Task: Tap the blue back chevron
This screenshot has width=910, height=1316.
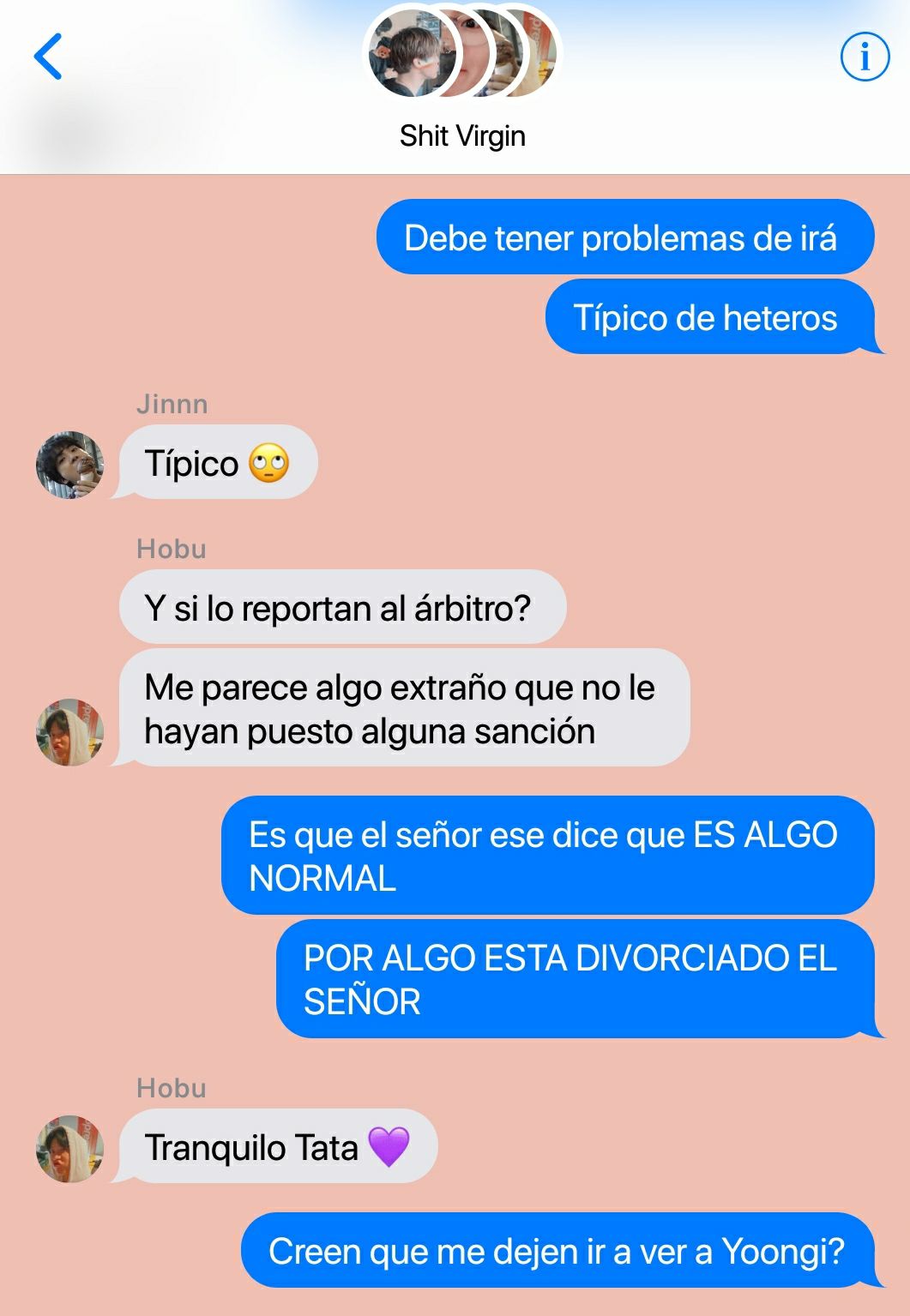Action: [48, 57]
